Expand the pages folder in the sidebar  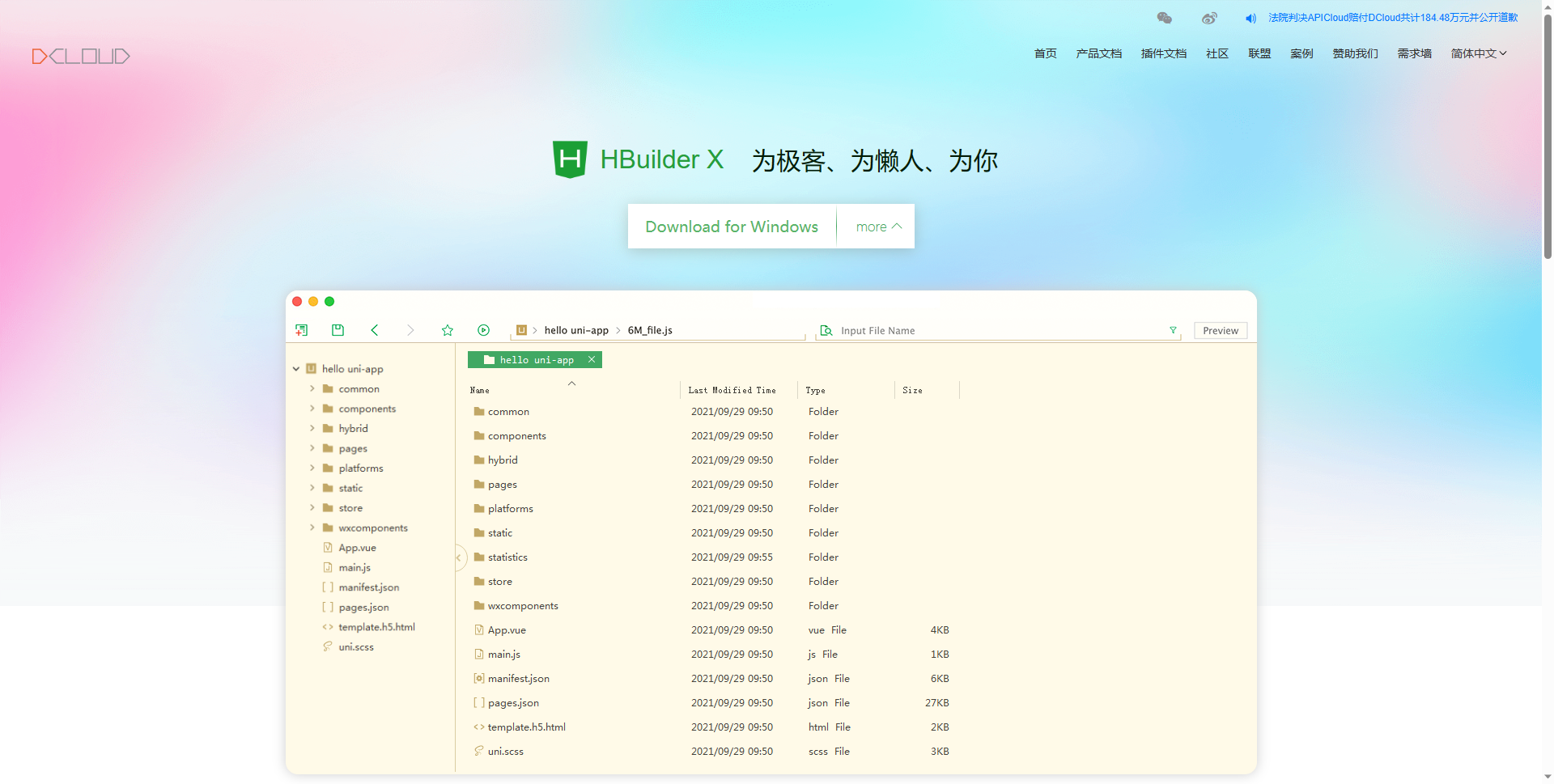(314, 448)
